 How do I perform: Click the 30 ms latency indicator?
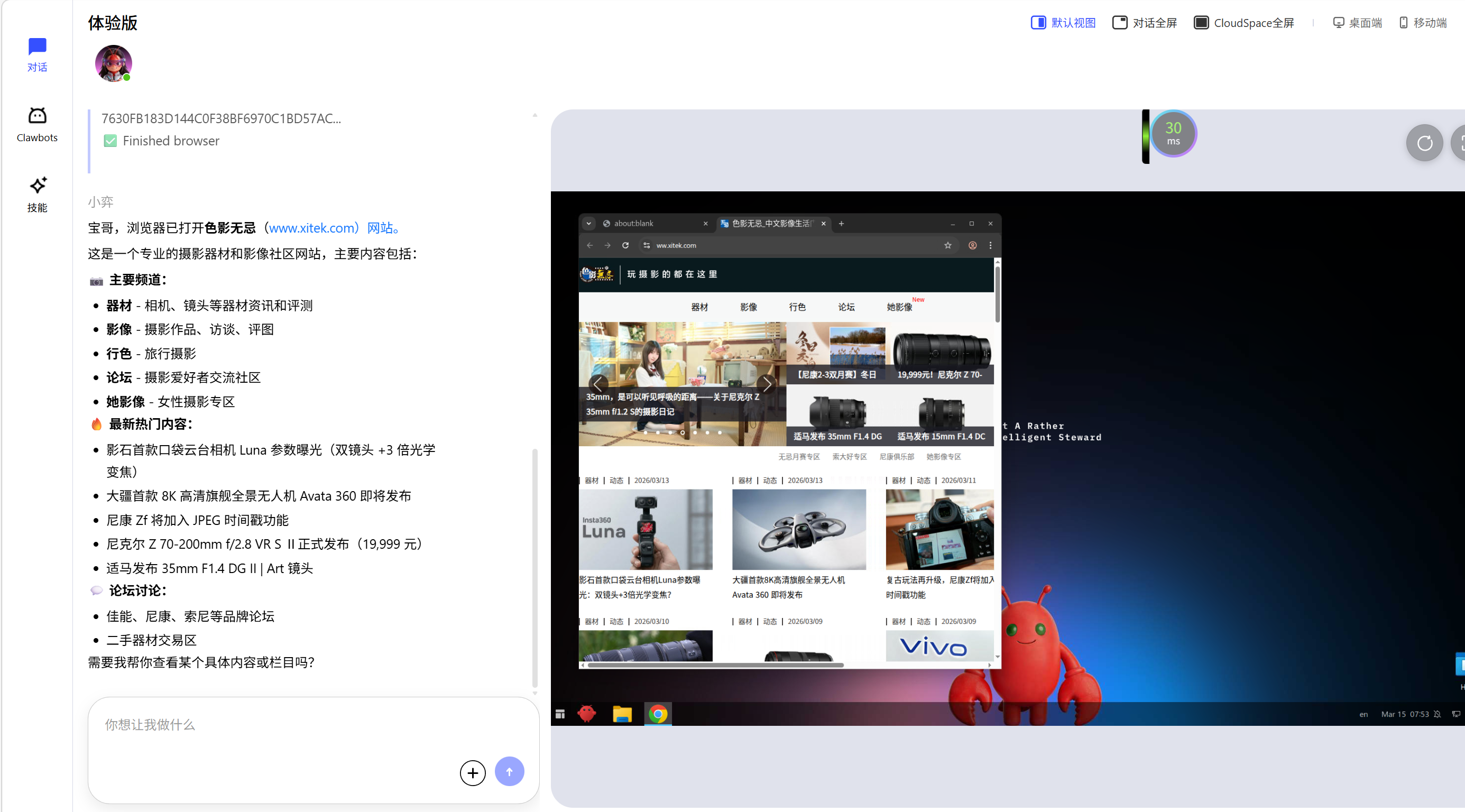[1173, 134]
